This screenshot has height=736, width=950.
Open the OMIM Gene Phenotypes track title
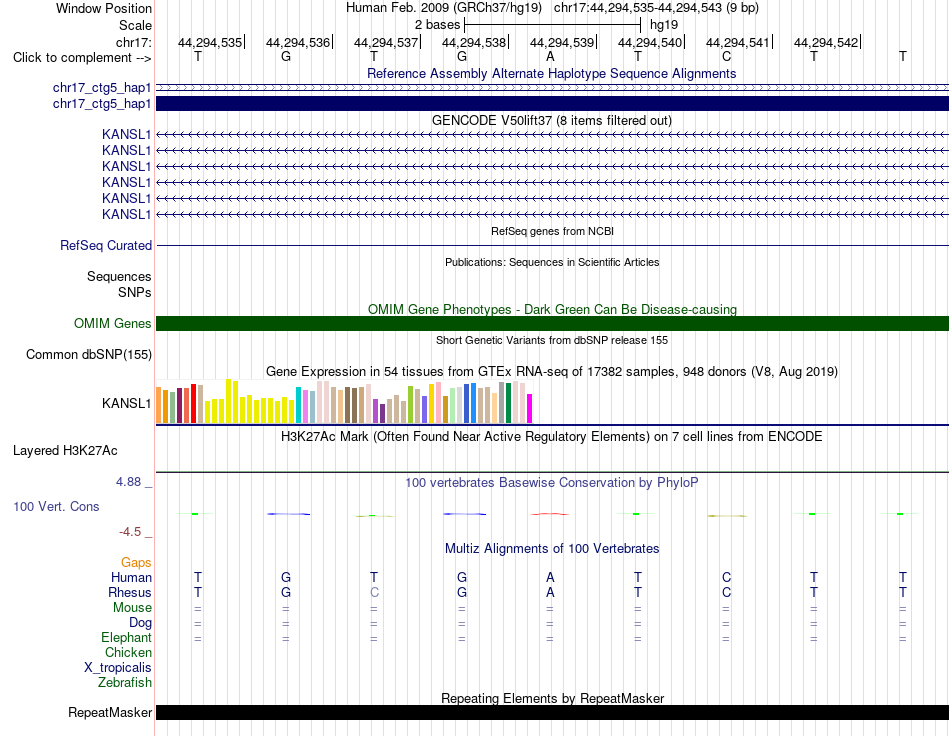[552, 309]
